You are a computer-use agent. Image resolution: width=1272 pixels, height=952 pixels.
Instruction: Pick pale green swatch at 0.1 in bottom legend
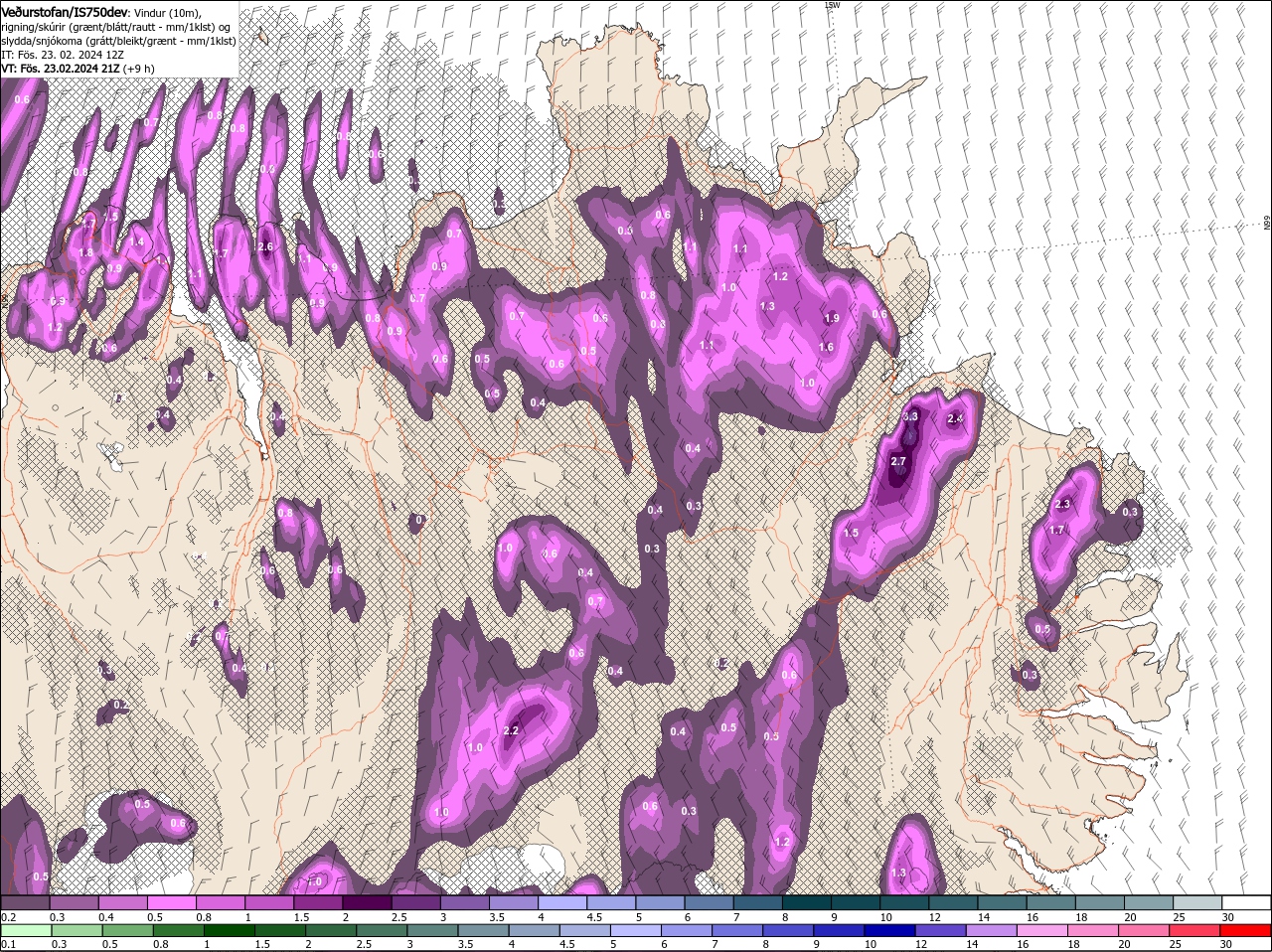coord(26,930)
